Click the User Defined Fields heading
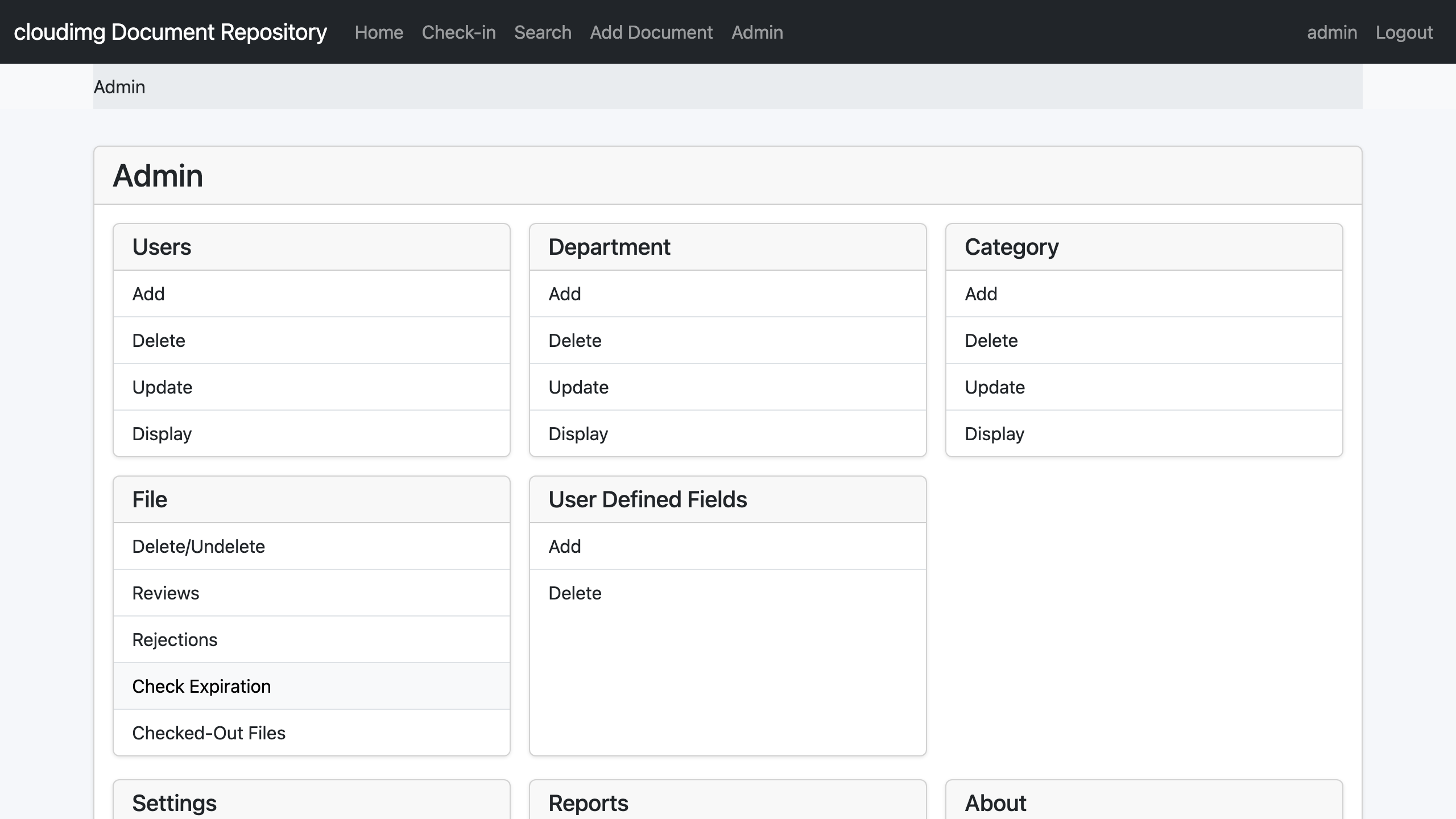Screen dimensions: 1456x819 648,499
